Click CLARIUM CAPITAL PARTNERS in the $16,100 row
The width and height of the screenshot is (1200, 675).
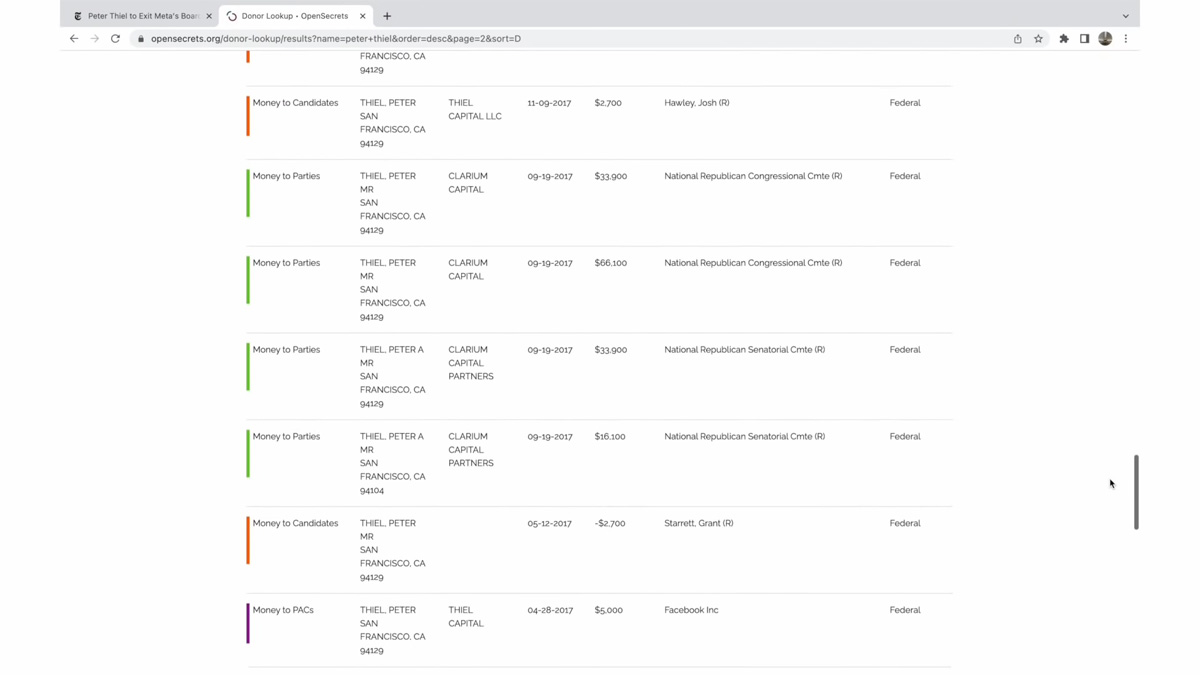tap(471, 450)
